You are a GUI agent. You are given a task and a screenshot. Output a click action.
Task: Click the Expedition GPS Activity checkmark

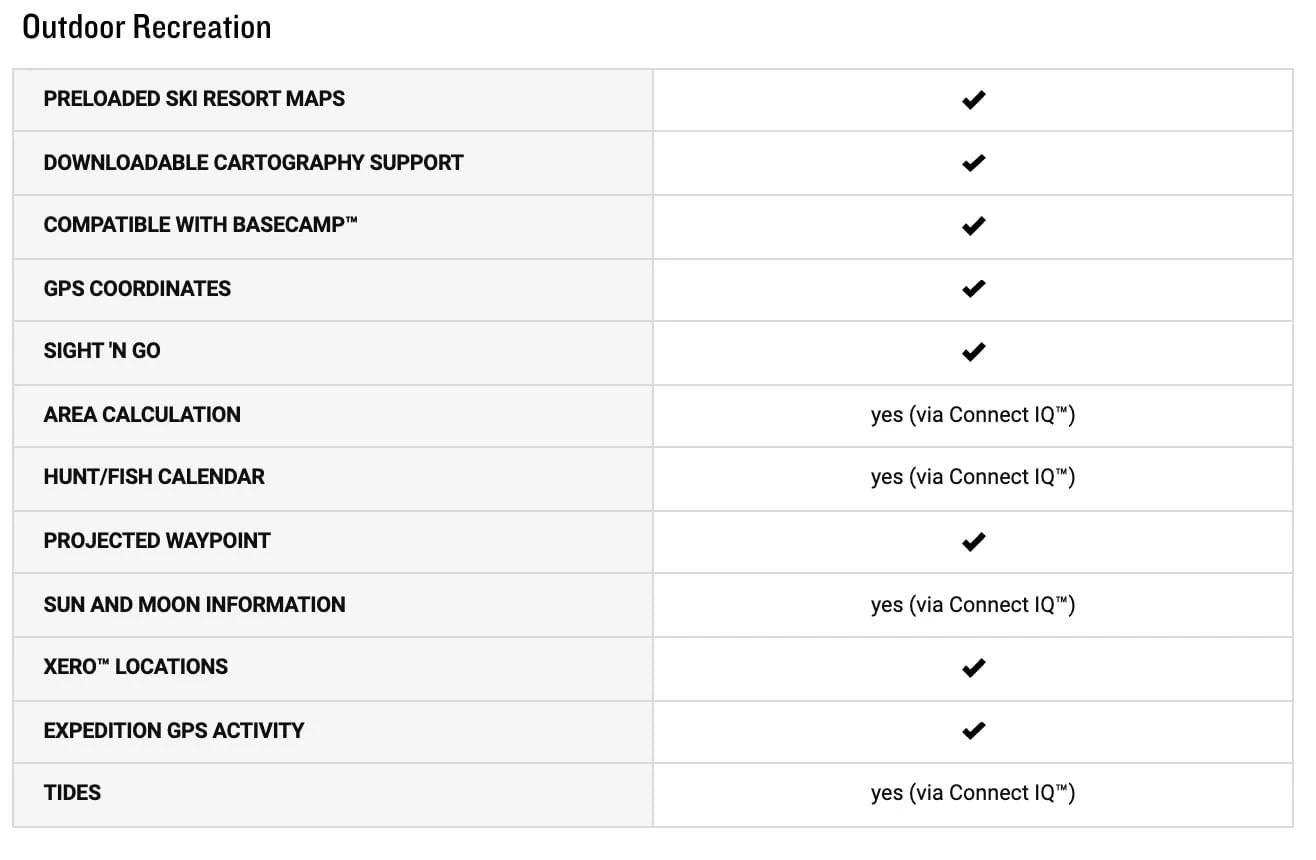(973, 730)
